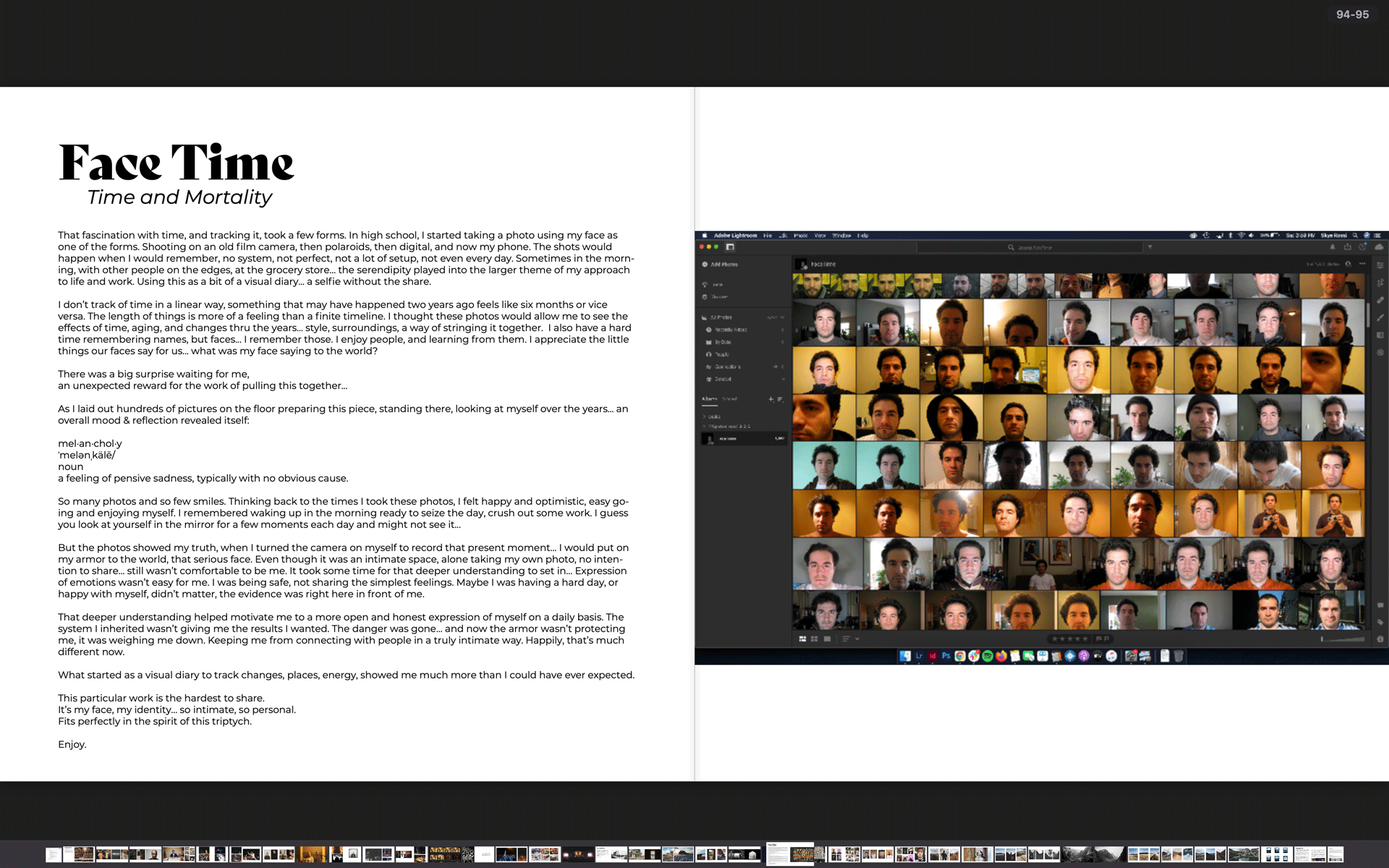Select the first page thumbnail in filmstrip
The height and width of the screenshot is (868, 1389).
tap(54, 855)
